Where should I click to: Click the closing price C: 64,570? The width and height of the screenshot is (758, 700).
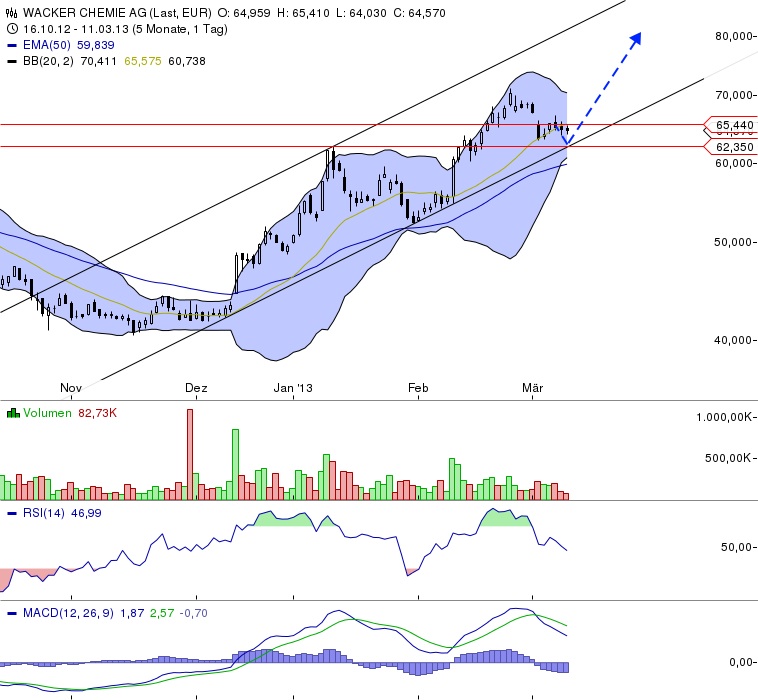click(x=419, y=13)
